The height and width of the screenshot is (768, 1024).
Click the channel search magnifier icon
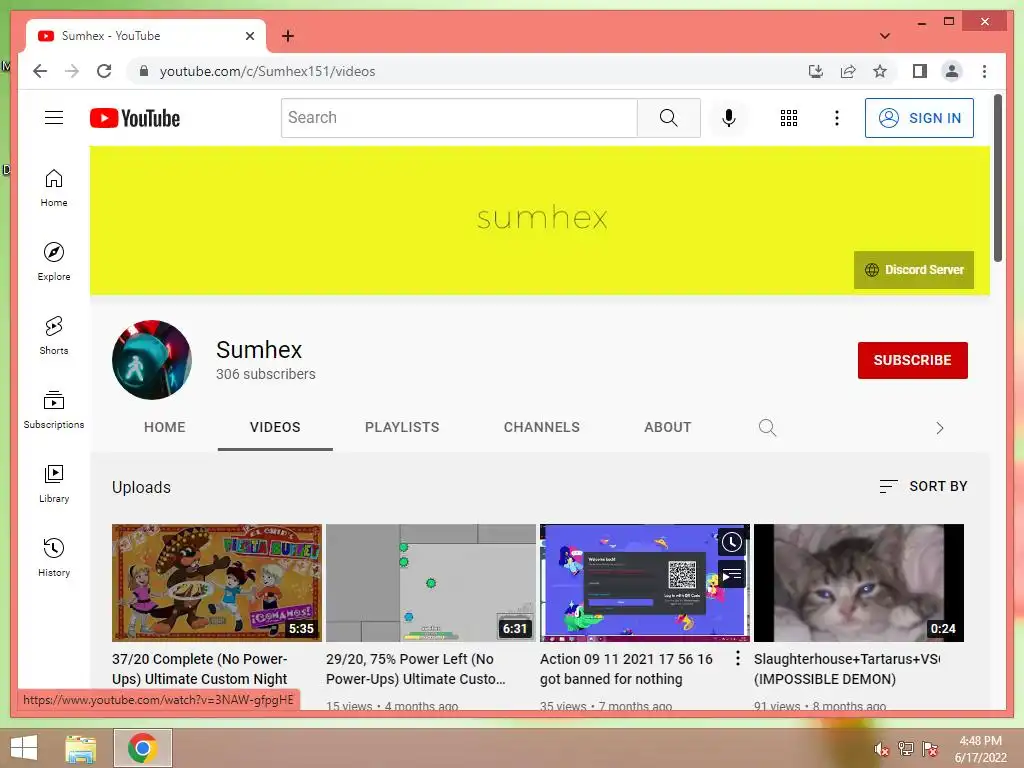(767, 428)
